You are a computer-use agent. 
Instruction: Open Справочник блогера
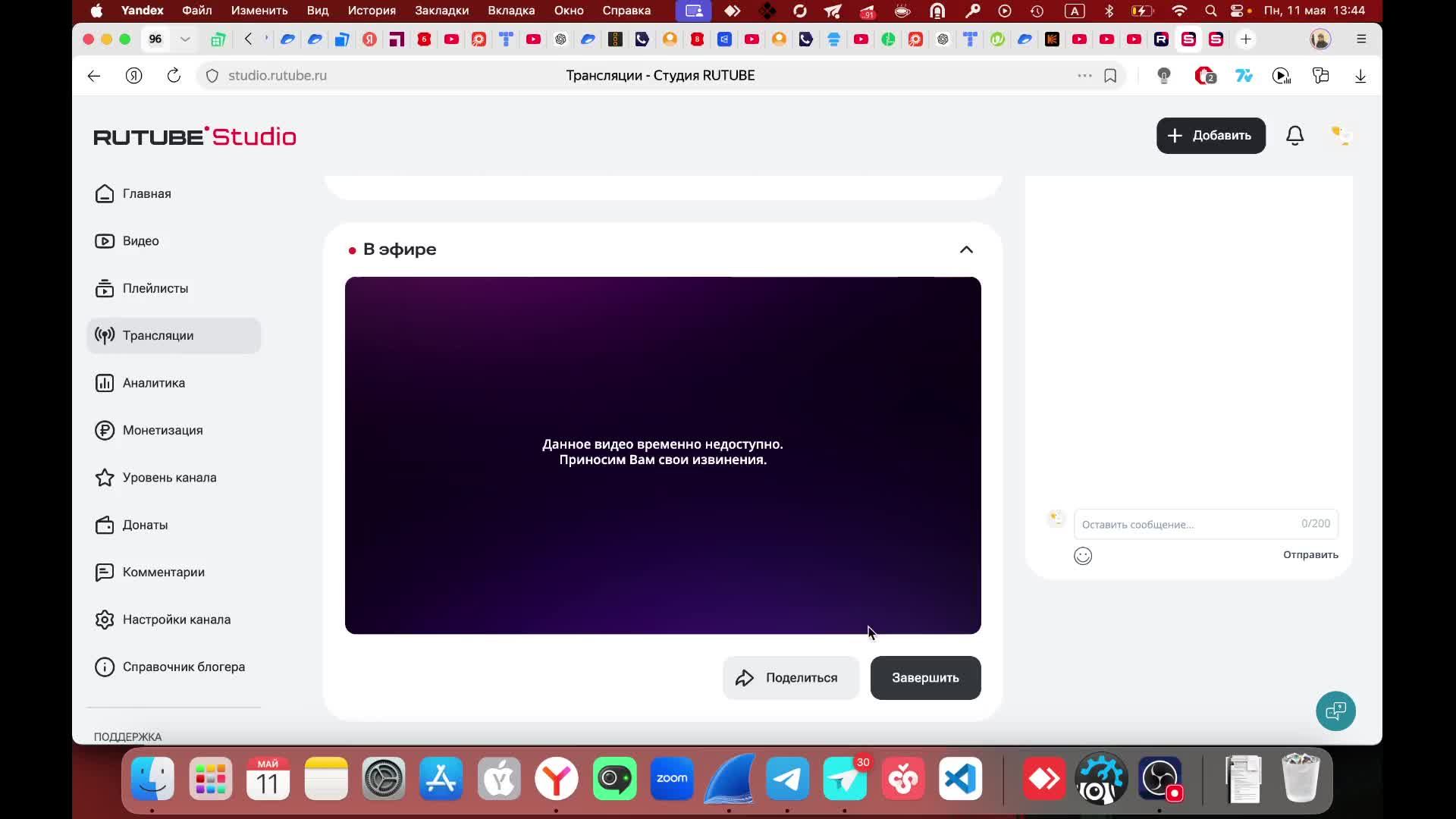[174, 667]
